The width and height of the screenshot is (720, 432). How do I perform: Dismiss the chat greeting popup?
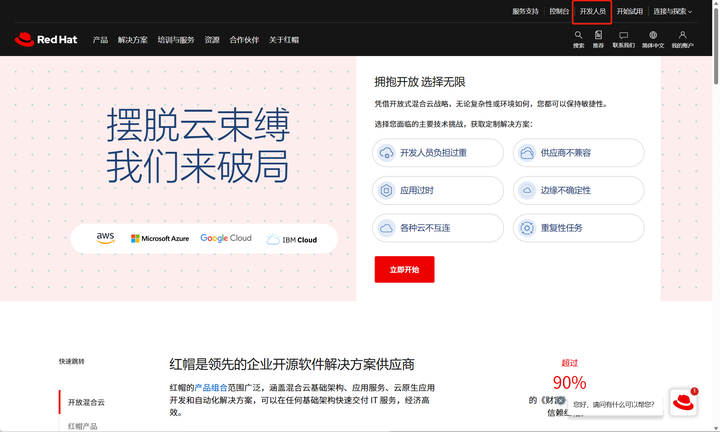coord(561,400)
